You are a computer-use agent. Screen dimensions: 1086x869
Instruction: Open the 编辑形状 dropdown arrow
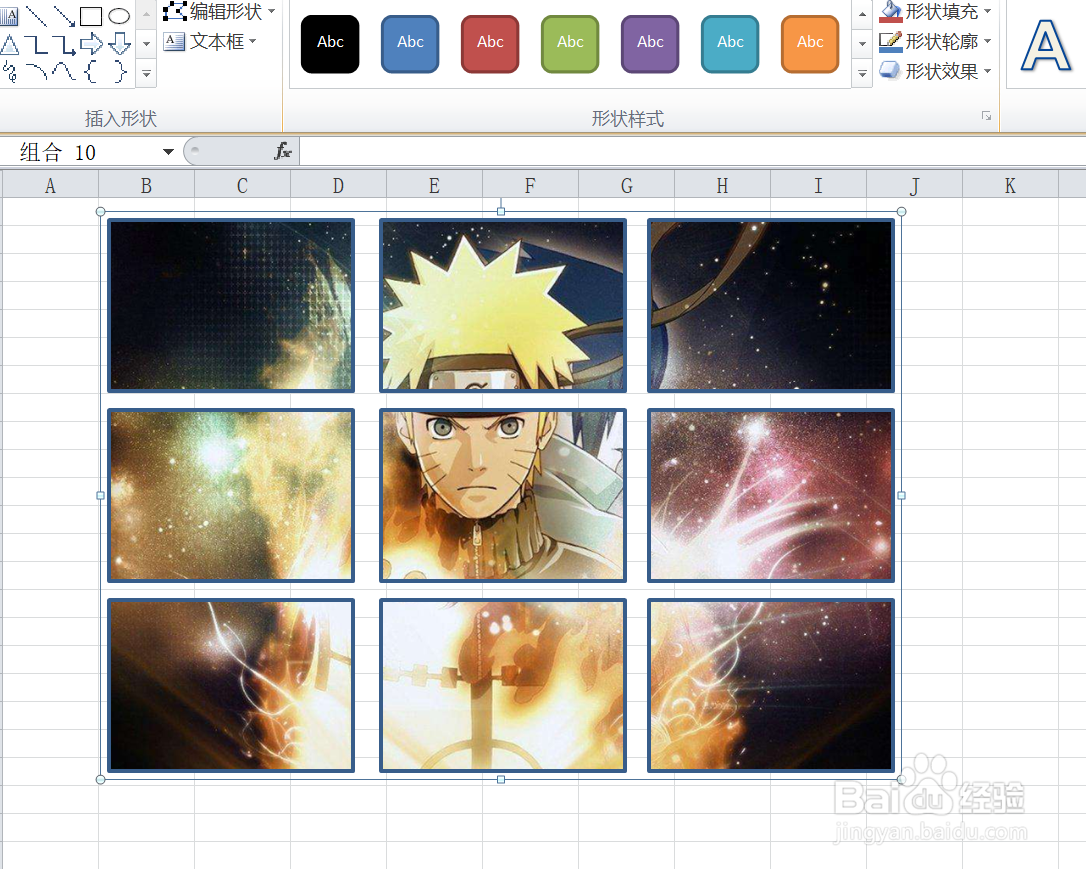(x=272, y=11)
